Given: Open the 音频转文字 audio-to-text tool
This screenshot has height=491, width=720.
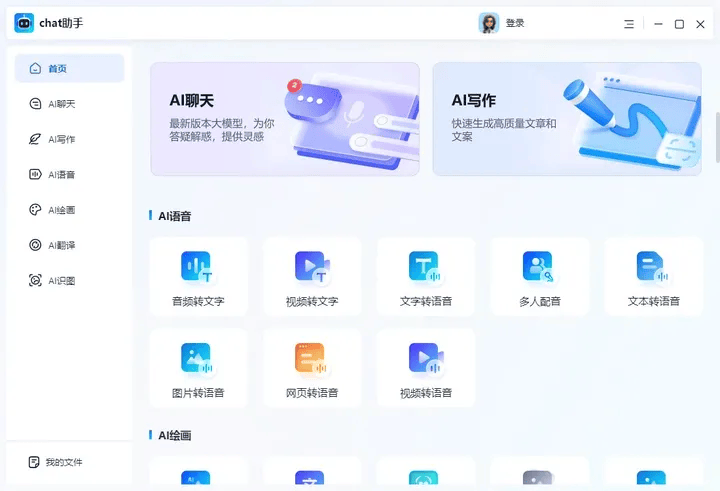Looking at the screenshot, I should click(198, 277).
